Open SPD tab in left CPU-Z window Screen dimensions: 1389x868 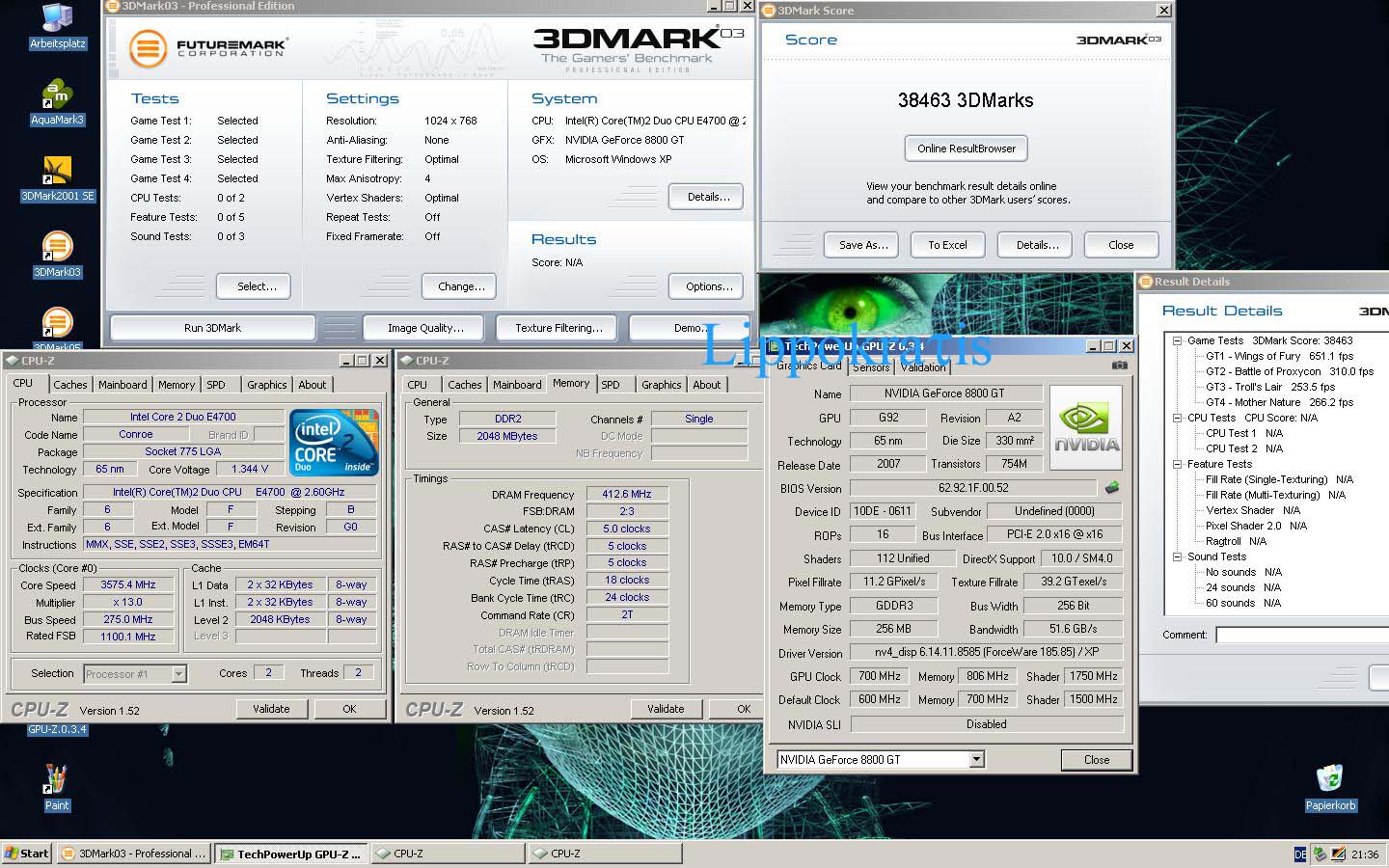coord(216,385)
